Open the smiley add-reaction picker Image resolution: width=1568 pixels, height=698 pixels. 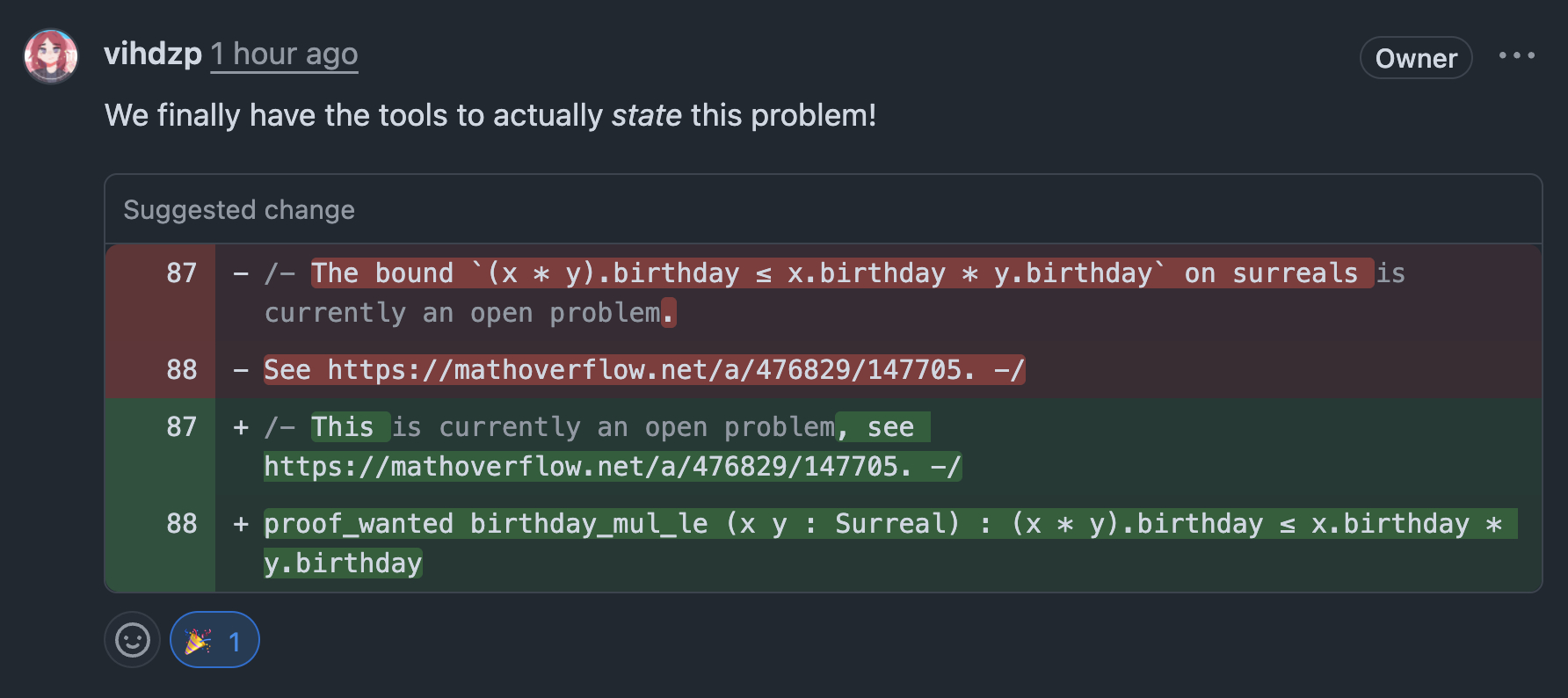coord(133,640)
